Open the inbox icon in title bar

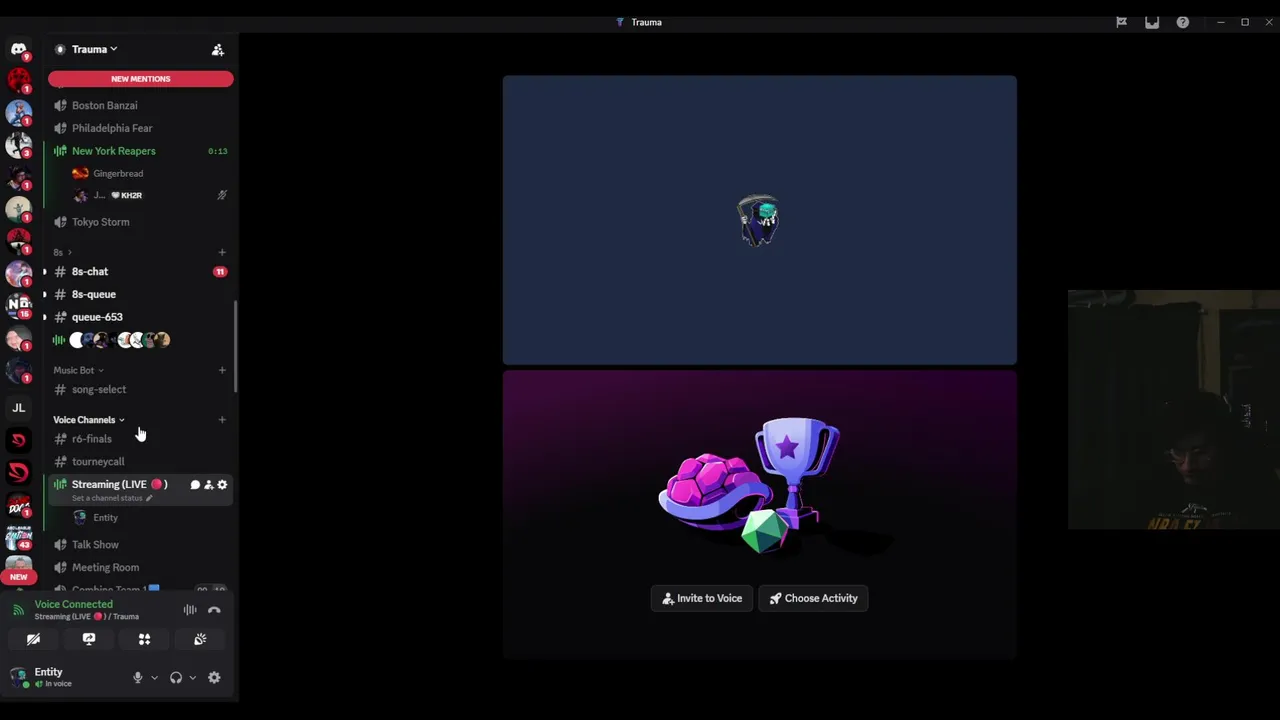click(x=1152, y=22)
